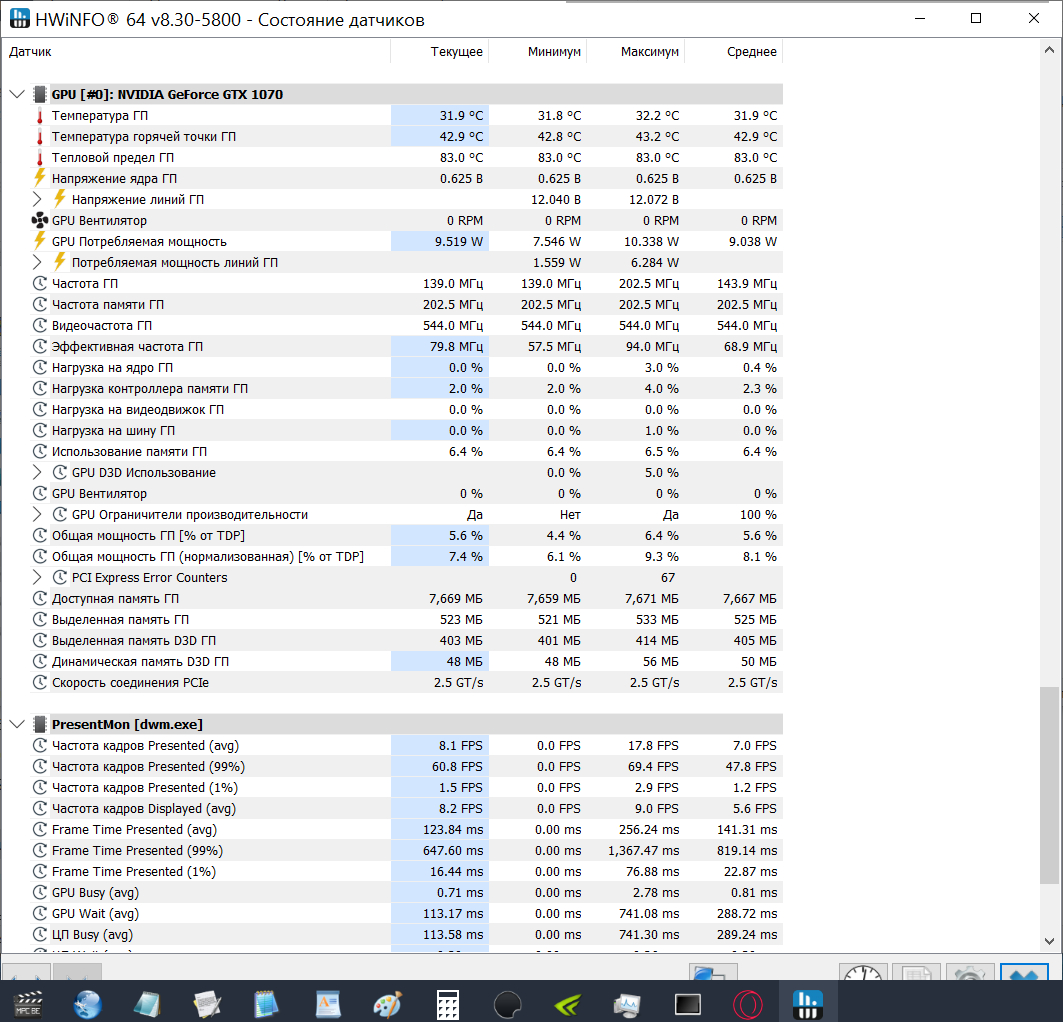This screenshot has height=1022, width=1063.
Task: Select the GPU Busy (avg) row
Action: pyautogui.click(x=407, y=893)
